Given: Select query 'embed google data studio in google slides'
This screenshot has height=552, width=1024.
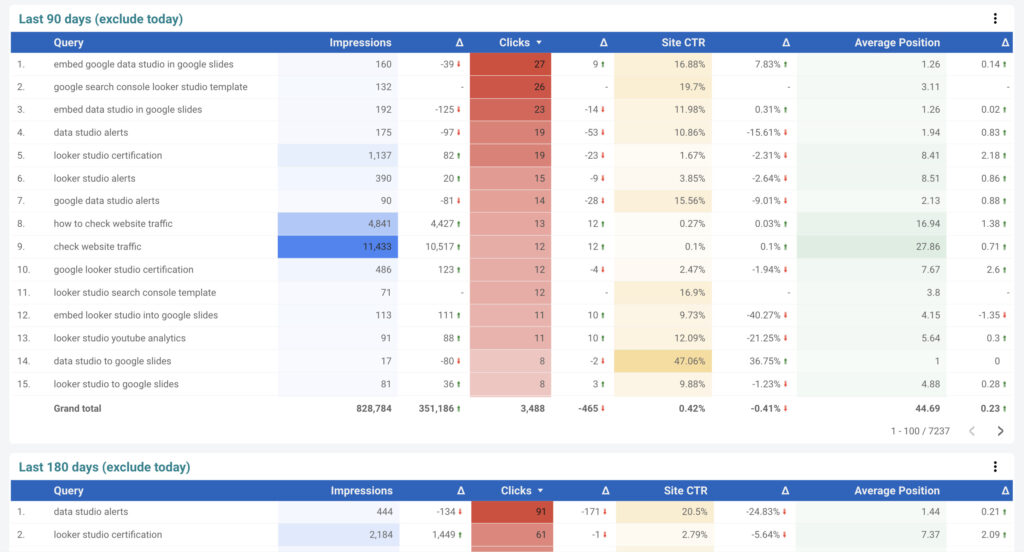Looking at the screenshot, I should pos(143,64).
